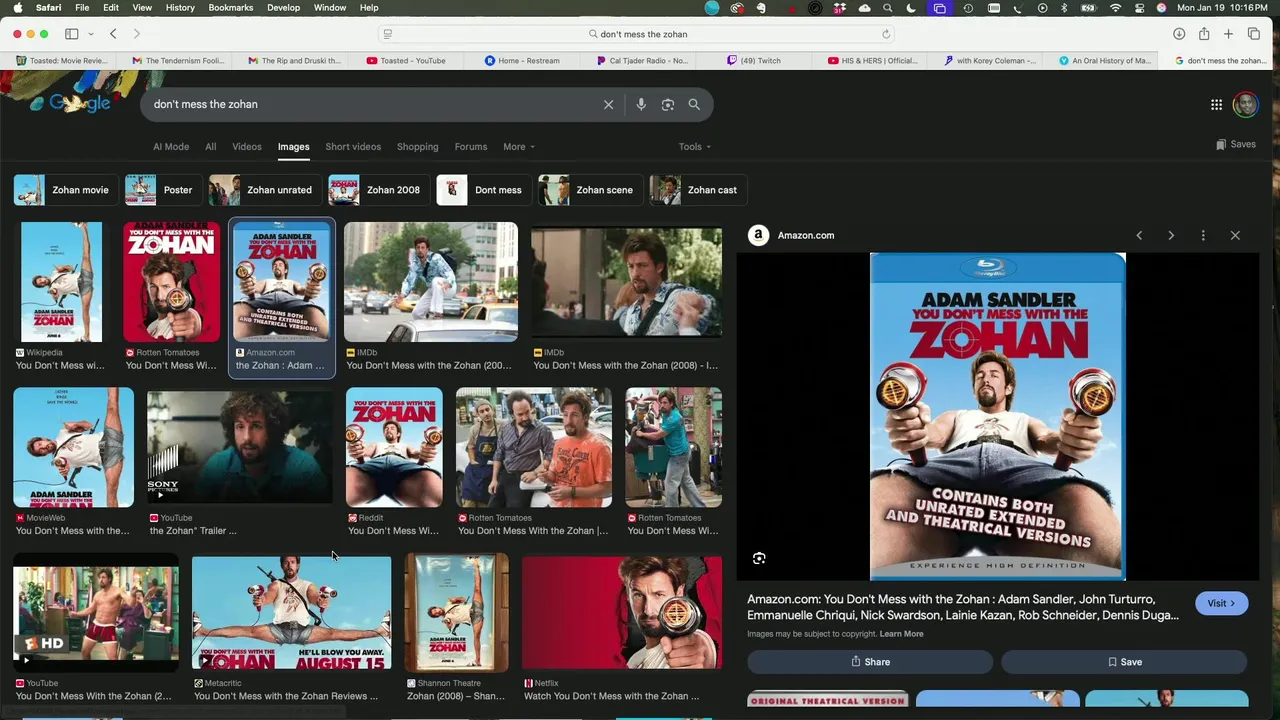Image resolution: width=1280 pixels, height=720 pixels.
Task: Go back in Safari
Action: coord(113,34)
